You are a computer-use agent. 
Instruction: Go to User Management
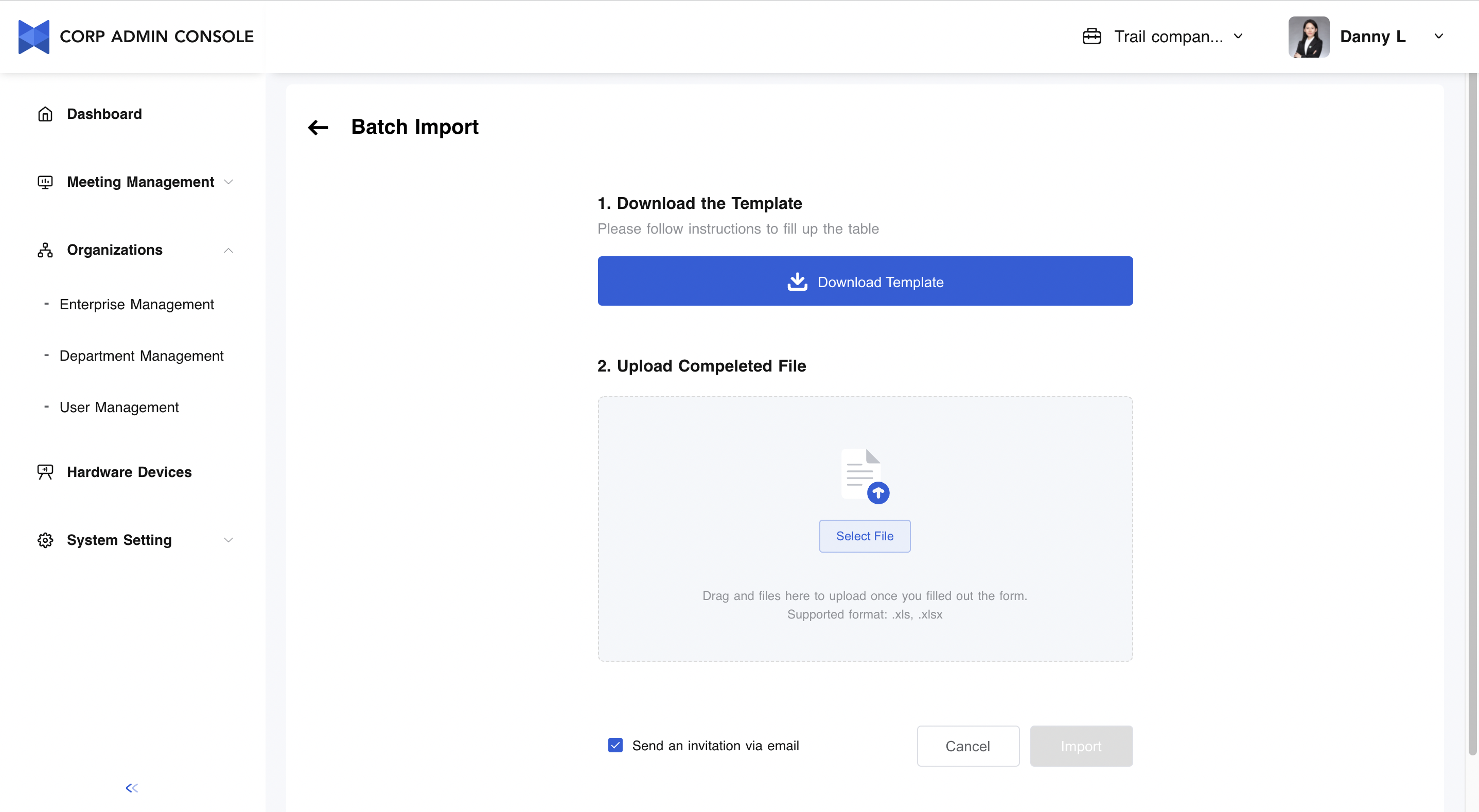[x=119, y=407]
